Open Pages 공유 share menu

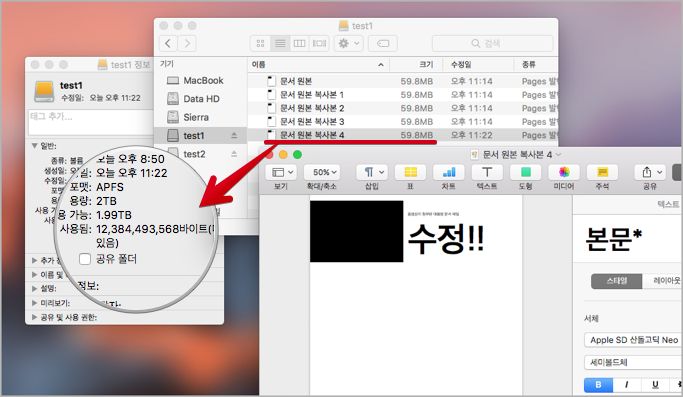pyautogui.click(x=650, y=173)
